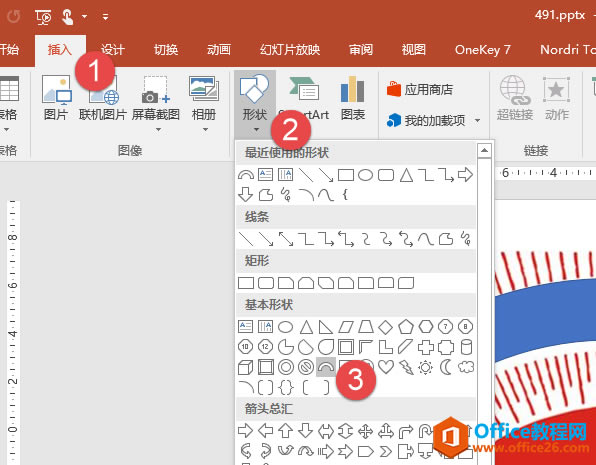Open the 相册 album dropdown
The image size is (596, 465).
pos(204,103)
